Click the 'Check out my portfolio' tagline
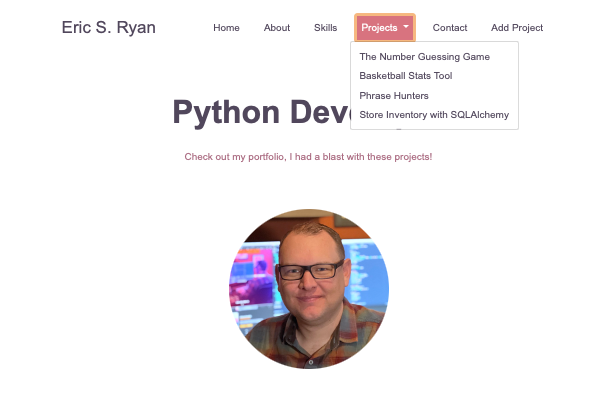Image resolution: width=600 pixels, height=400 pixels. 308,157
